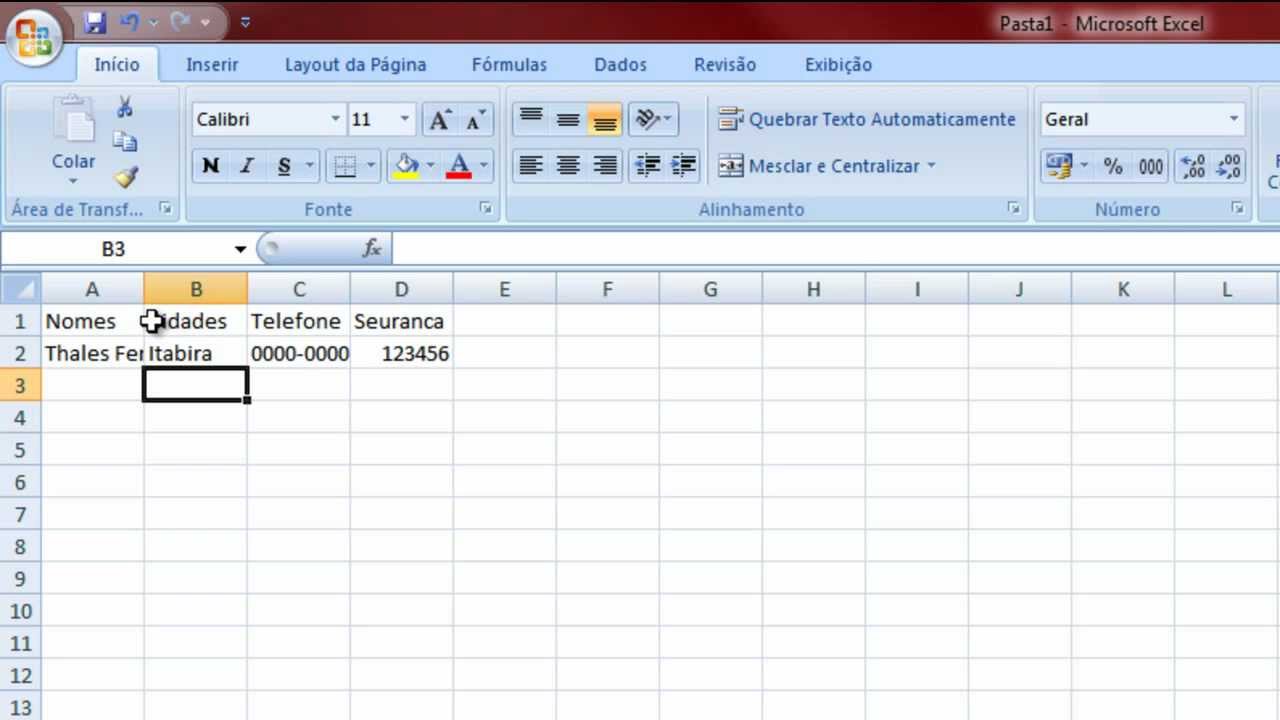Viewport: 1280px width, 720px height.
Task: Increase decimal places icon
Action: point(1193,166)
